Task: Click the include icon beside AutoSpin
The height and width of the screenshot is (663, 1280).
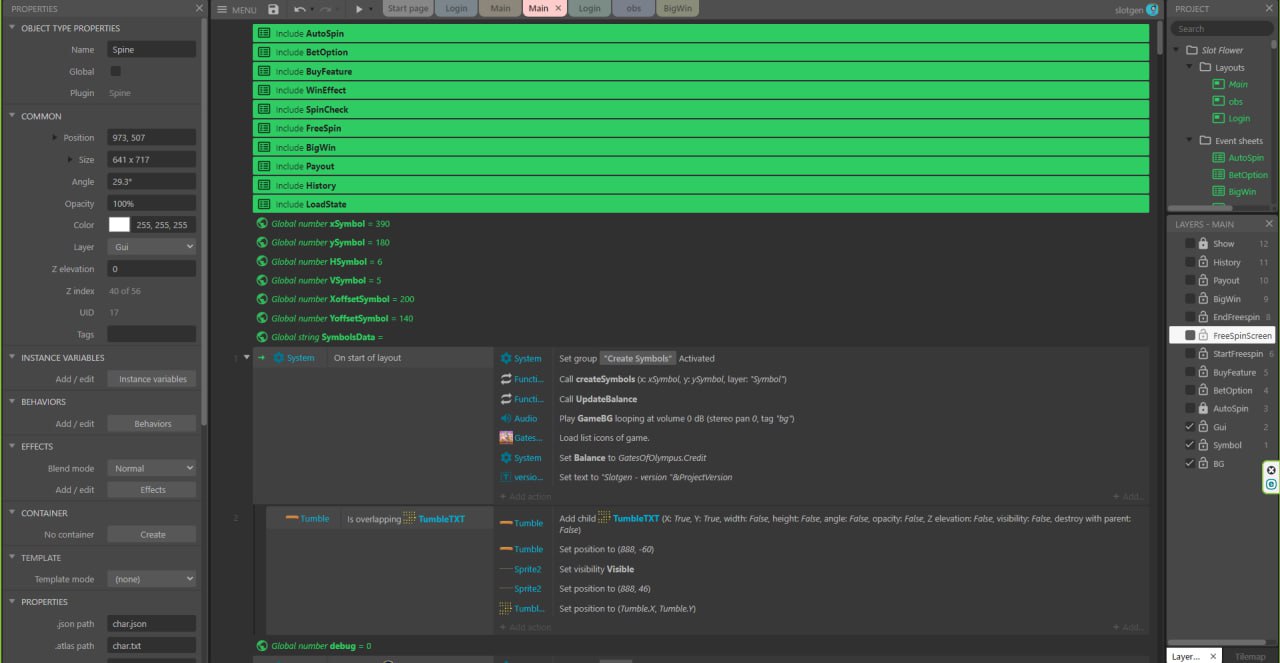Action: click(x=264, y=33)
